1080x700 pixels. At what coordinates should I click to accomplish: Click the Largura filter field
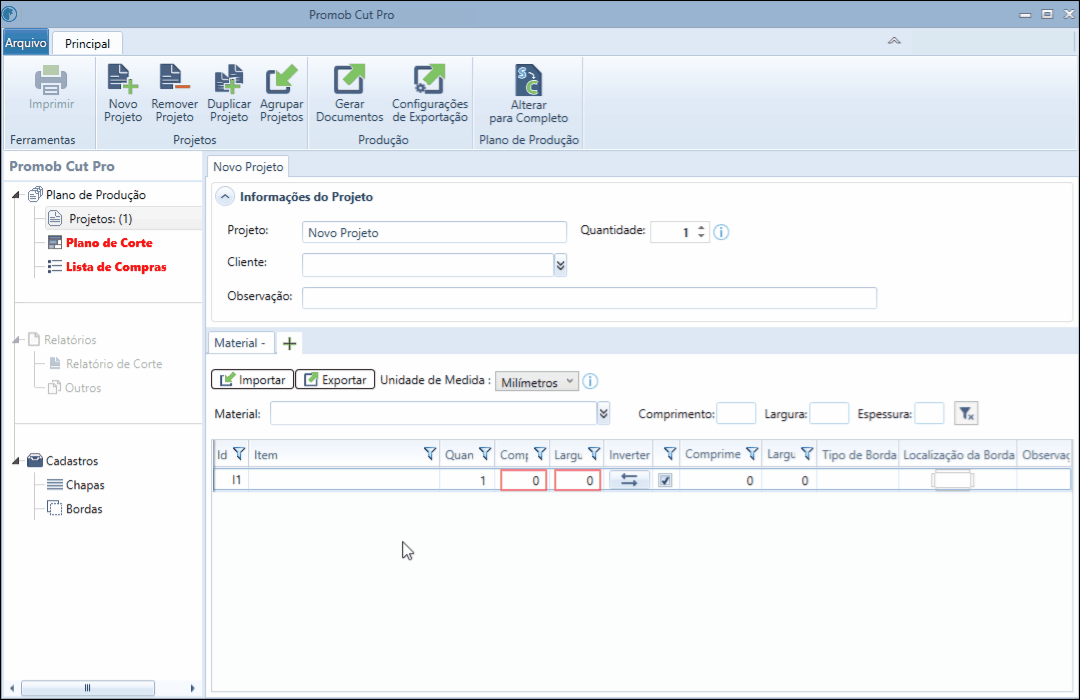829,413
